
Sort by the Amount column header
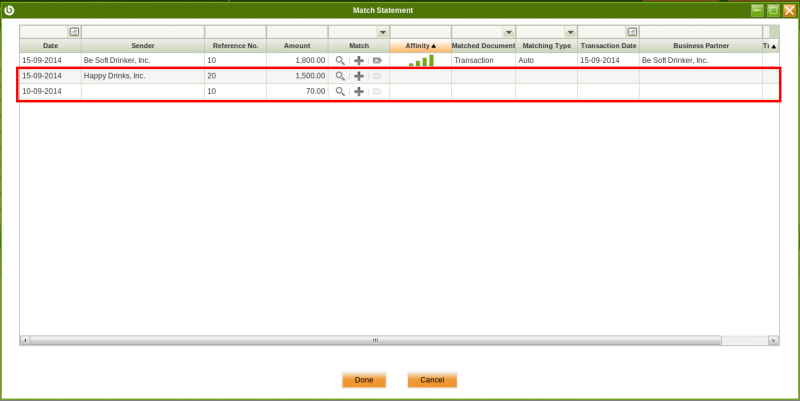[297, 45]
